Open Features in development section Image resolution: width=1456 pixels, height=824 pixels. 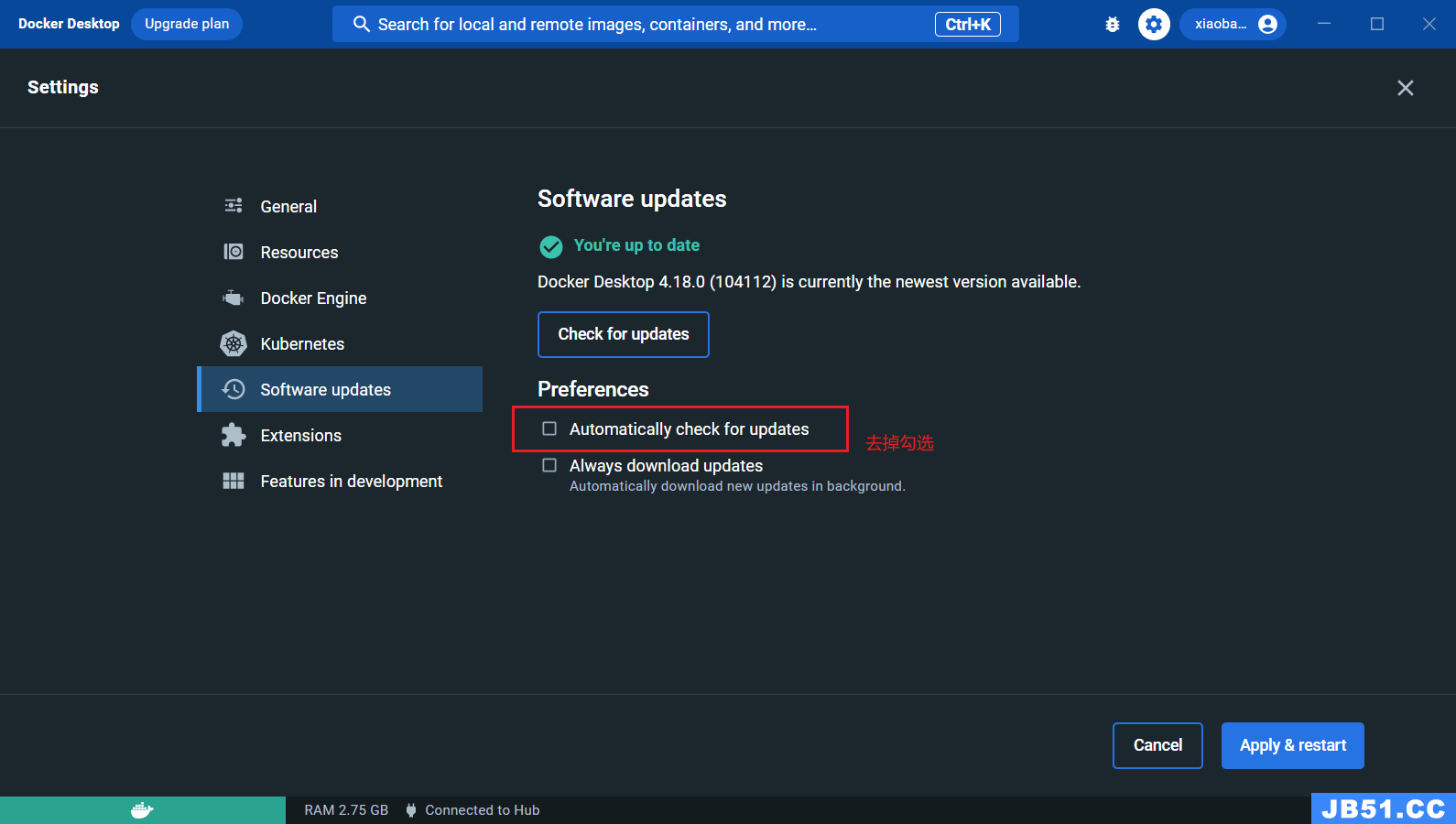(x=340, y=481)
